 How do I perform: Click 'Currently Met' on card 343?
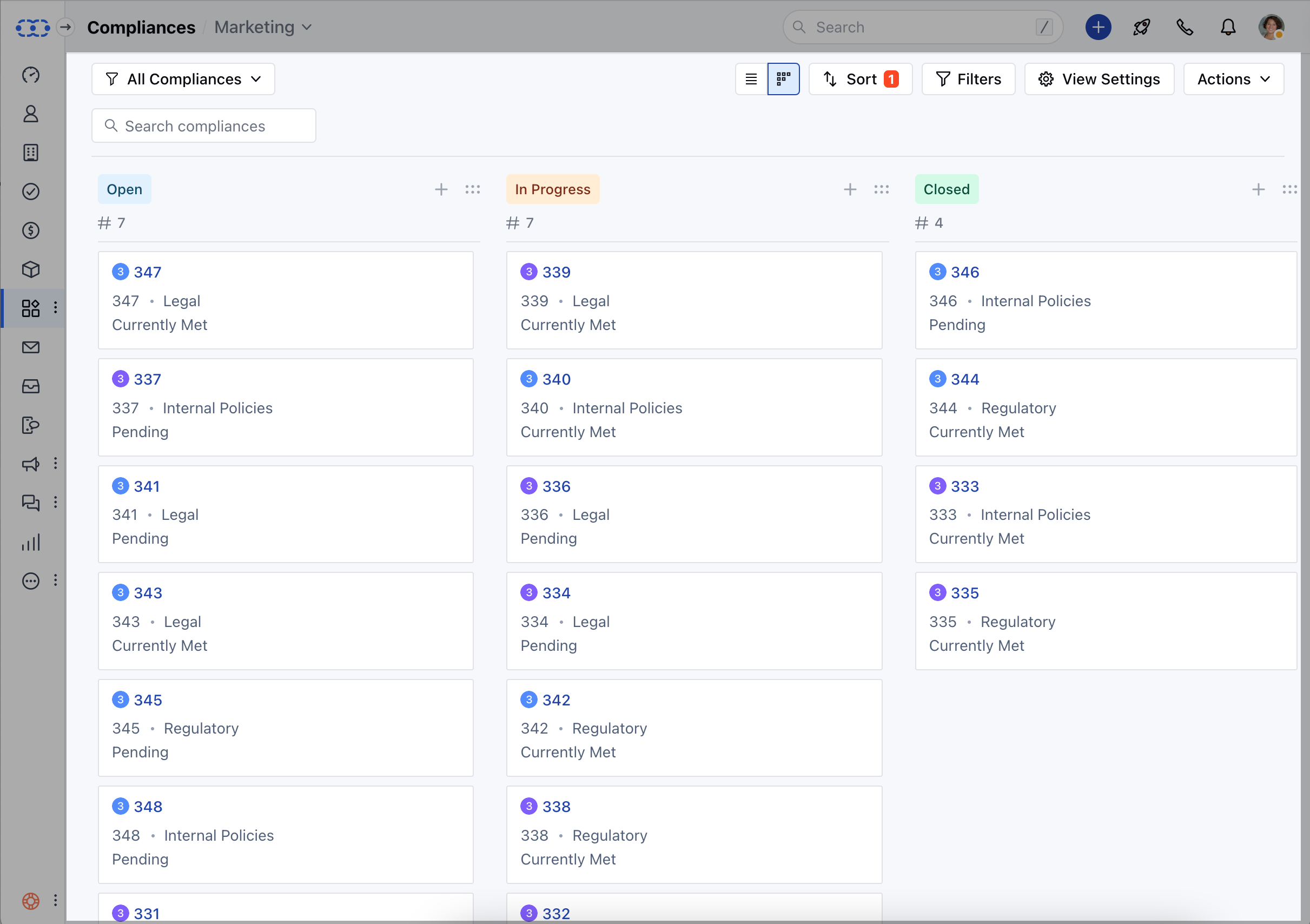pos(160,645)
